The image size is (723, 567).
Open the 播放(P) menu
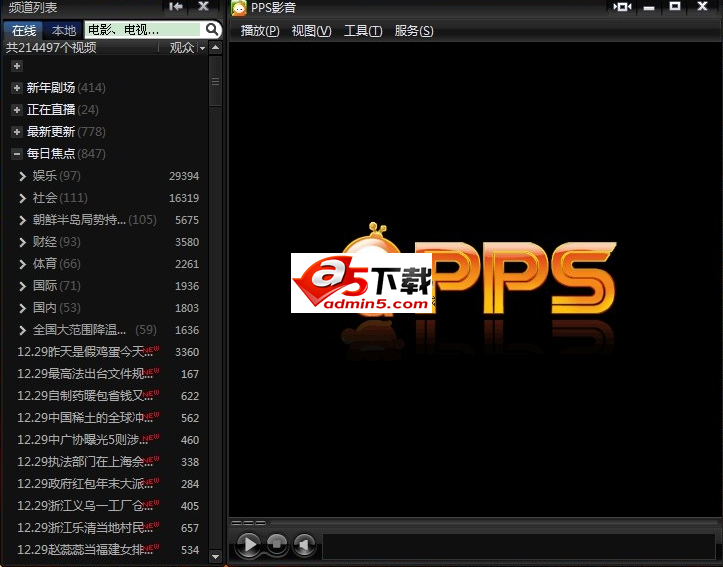click(x=260, y=31)
